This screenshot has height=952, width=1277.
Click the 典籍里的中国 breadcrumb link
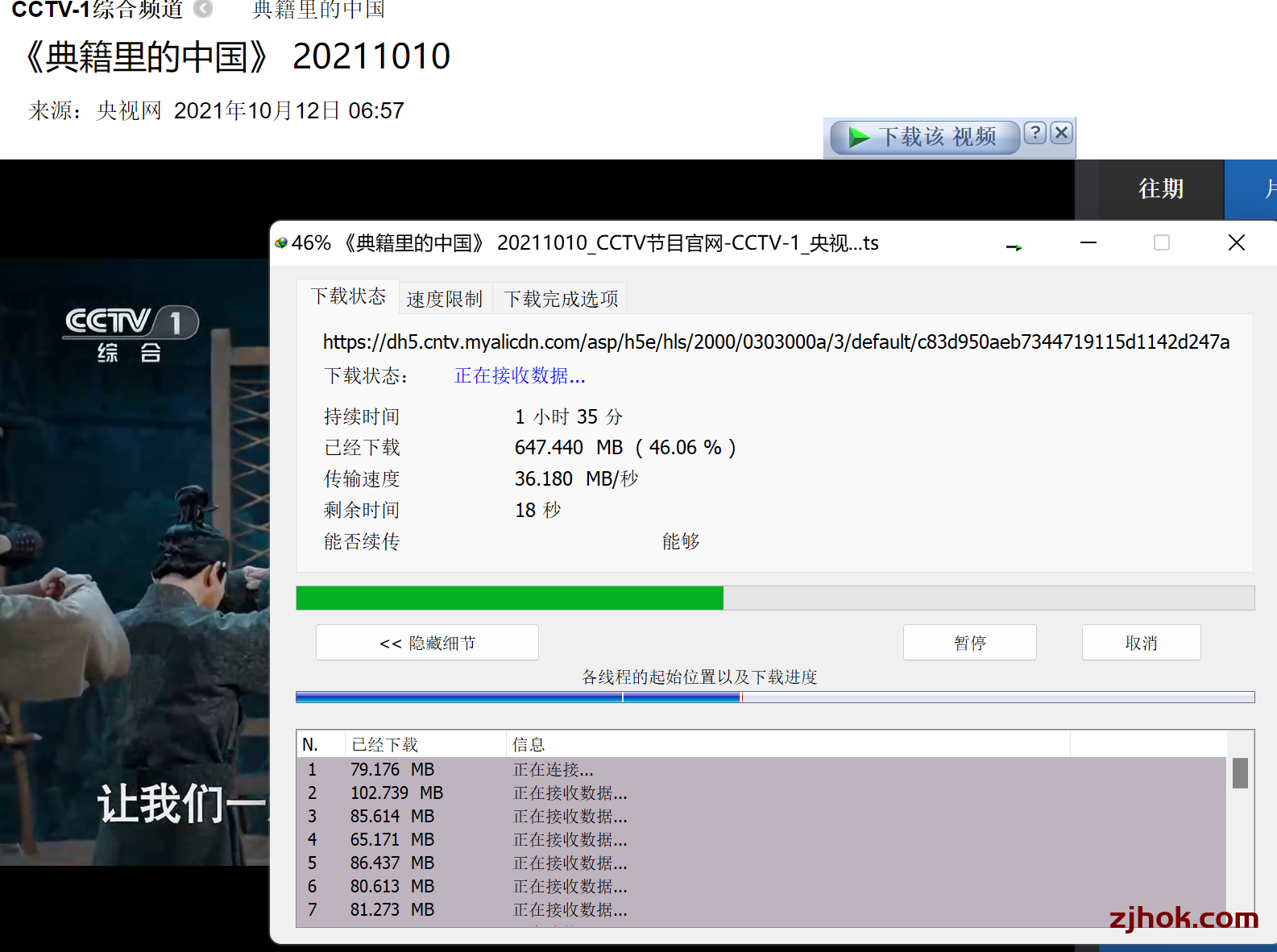[x=319, y=9]
